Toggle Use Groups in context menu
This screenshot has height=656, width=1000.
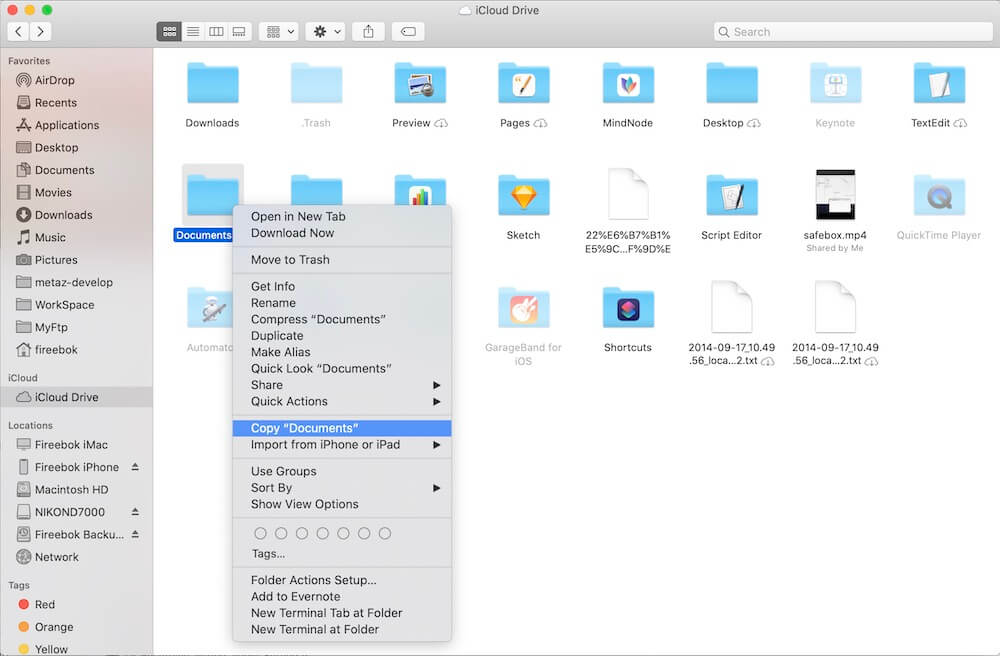pos(283,471)
